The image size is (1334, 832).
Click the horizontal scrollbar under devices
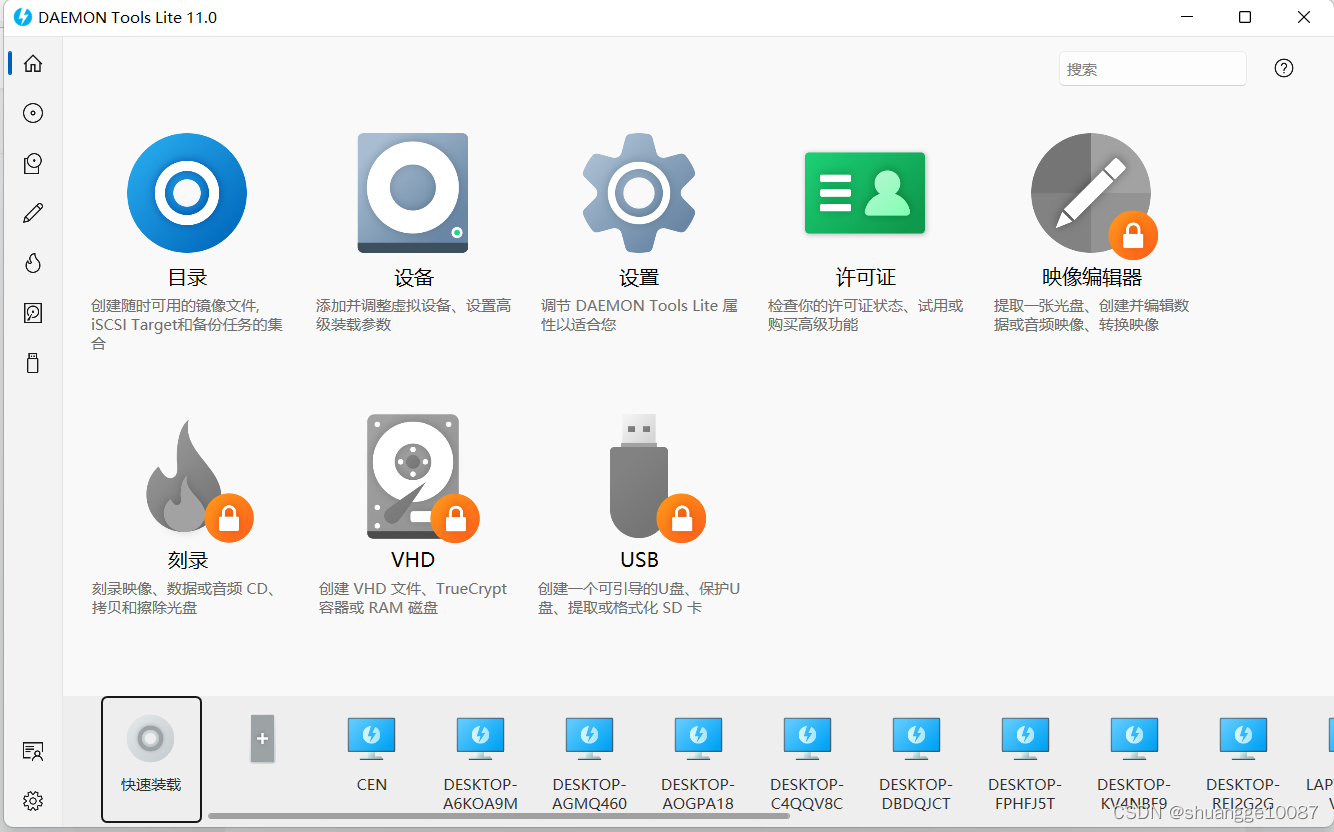click(498, 816)
